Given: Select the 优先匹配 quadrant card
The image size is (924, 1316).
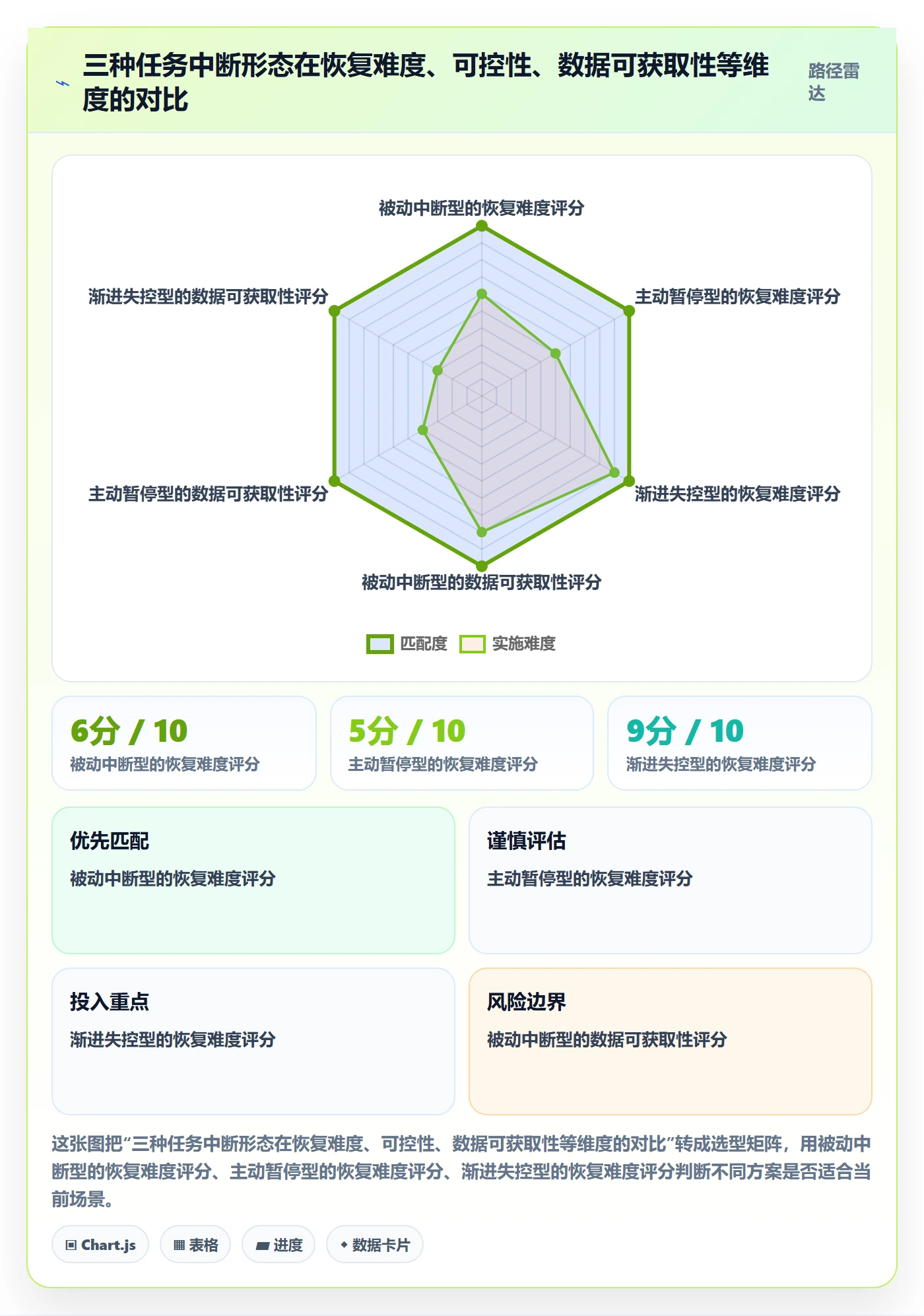Looking at the screenshot, I should point(253,880).
